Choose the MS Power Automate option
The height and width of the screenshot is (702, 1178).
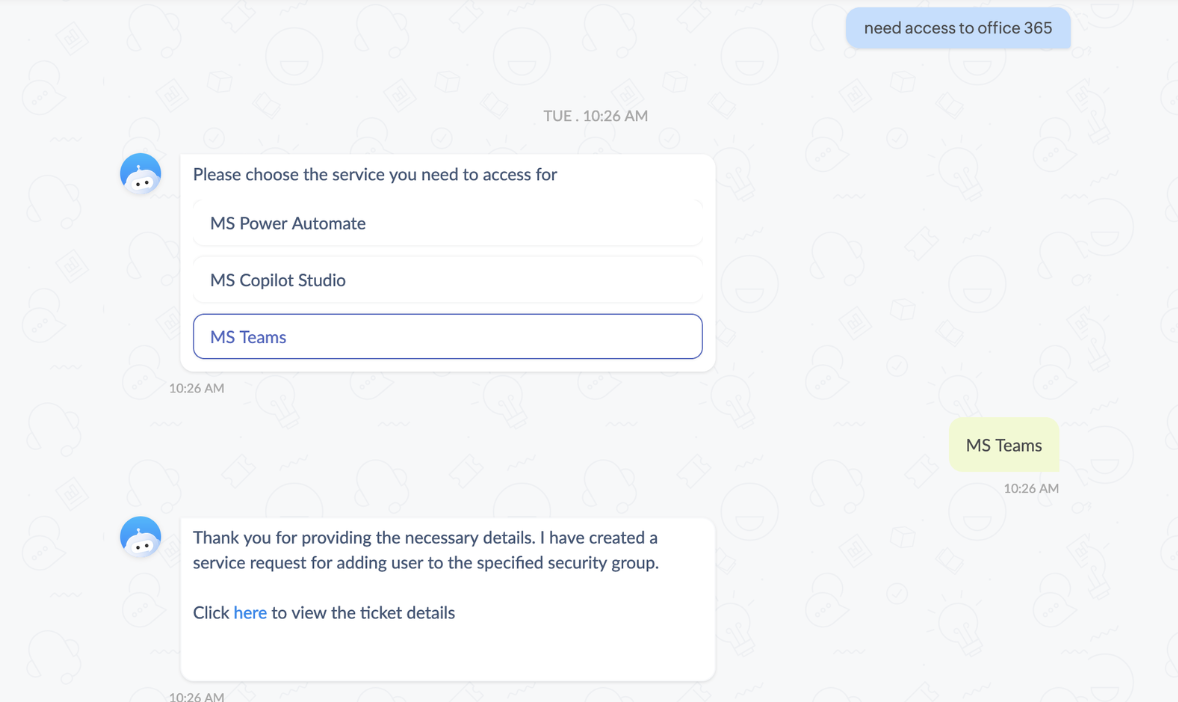[448, 223]
